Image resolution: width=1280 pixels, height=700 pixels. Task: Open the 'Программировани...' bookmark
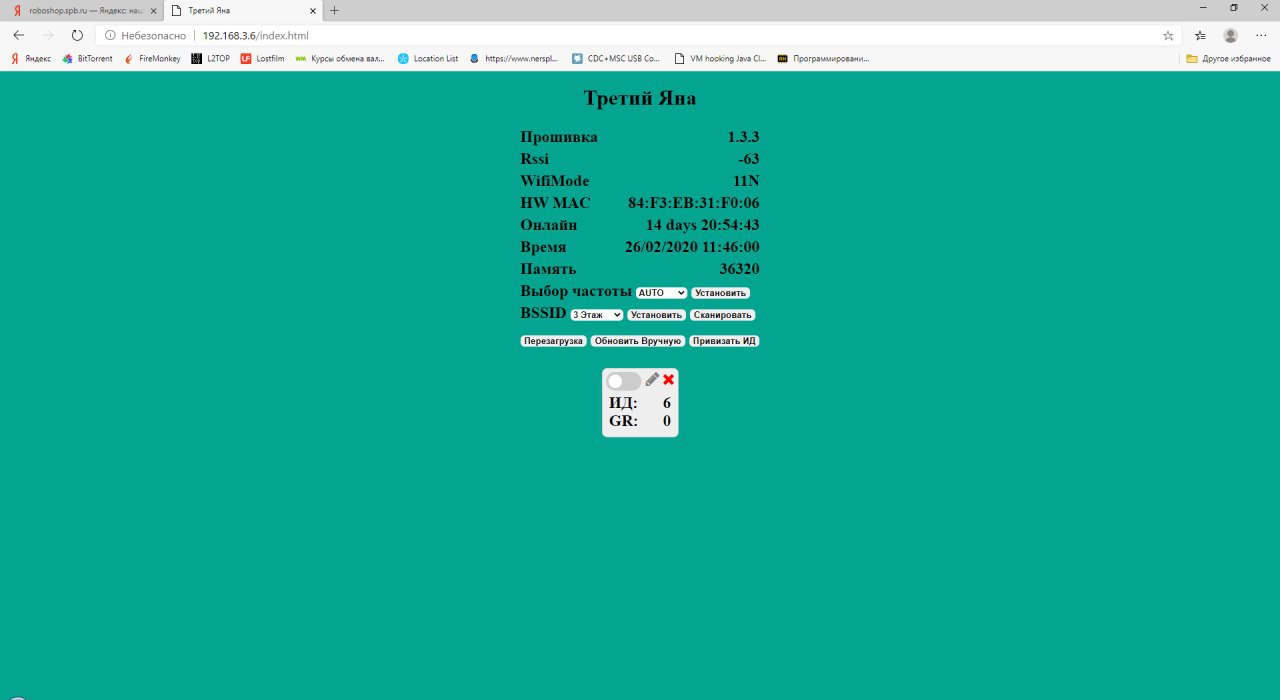[823, 58]
